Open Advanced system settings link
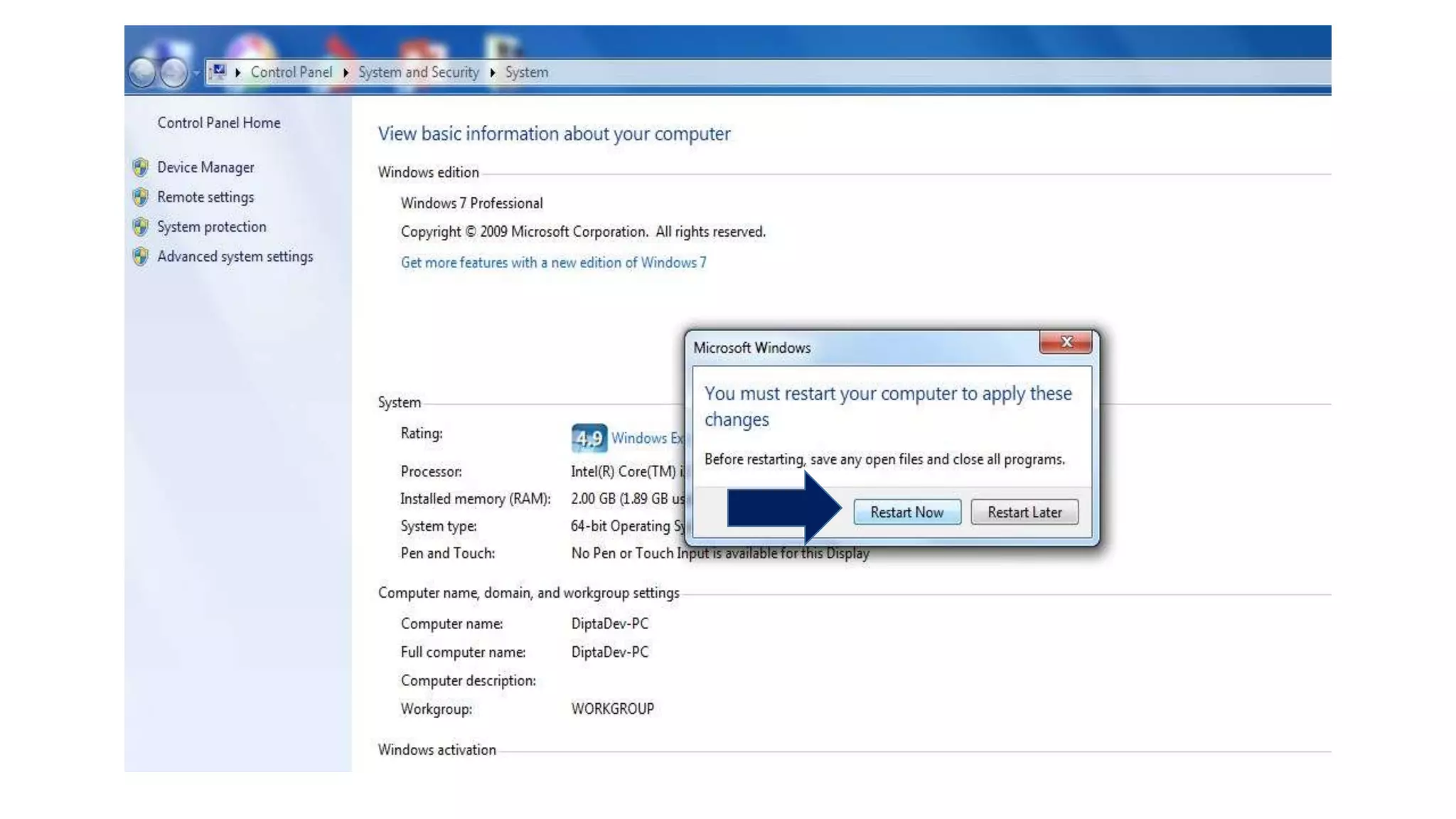The height and width of the screenshot is (819, 1456). tap(235, 257)
